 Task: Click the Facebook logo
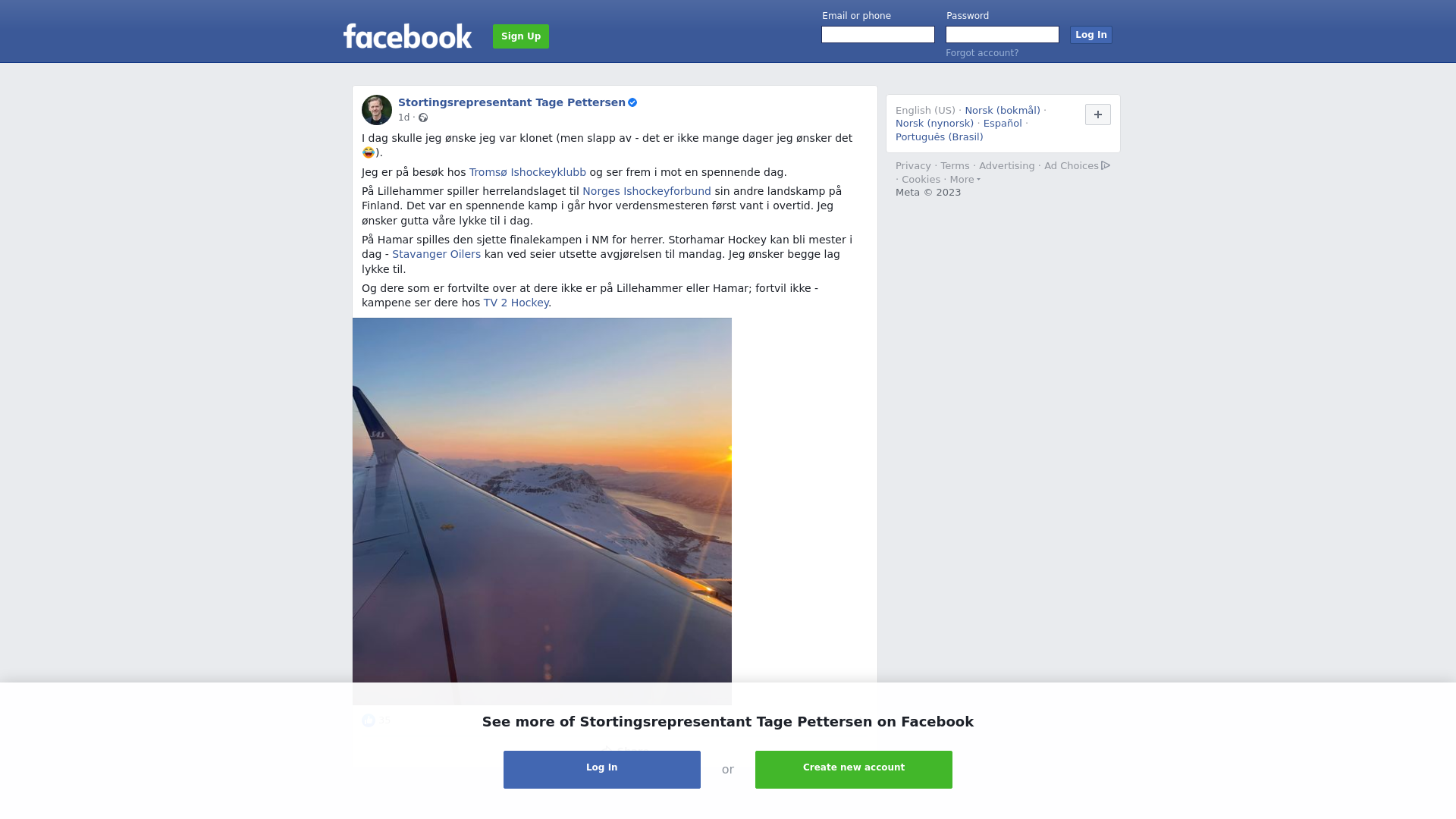pos(407,36)
